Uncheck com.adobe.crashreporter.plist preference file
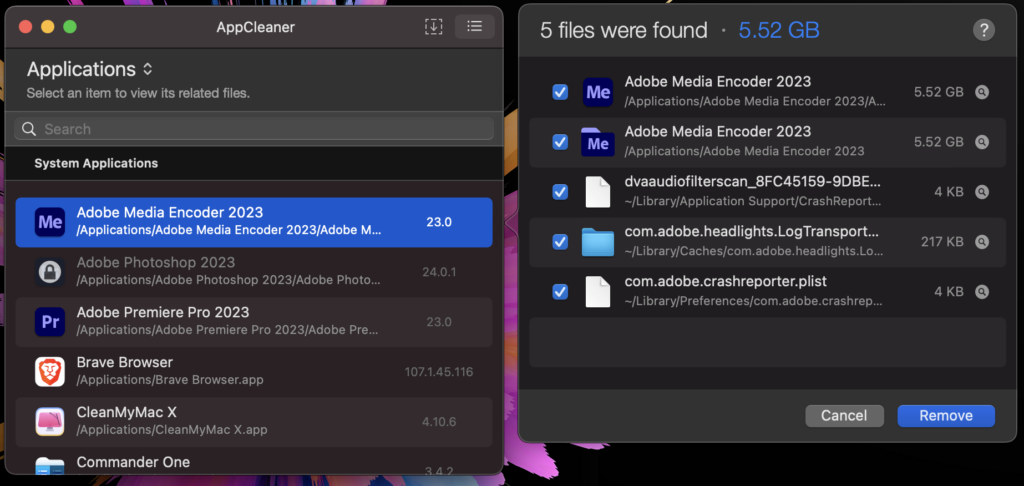This screenshot has height=486, width=1024. [560, 291]
